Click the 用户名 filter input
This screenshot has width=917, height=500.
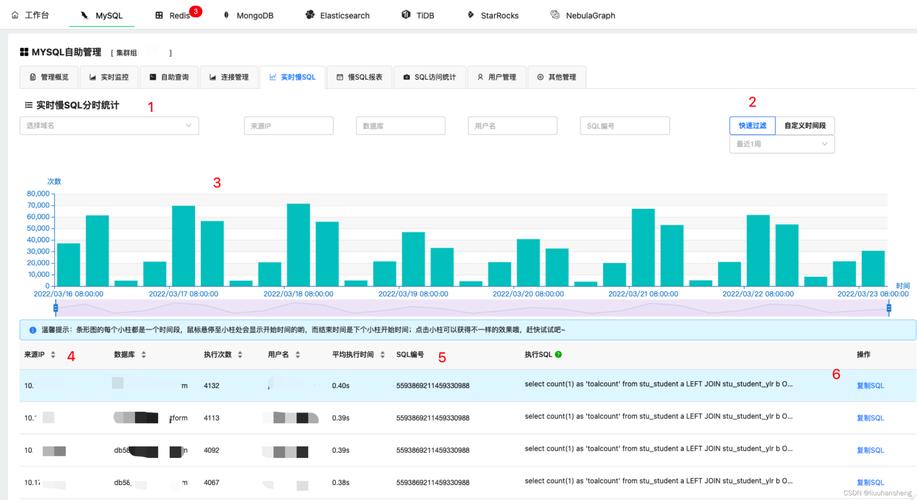coord(512,126)
